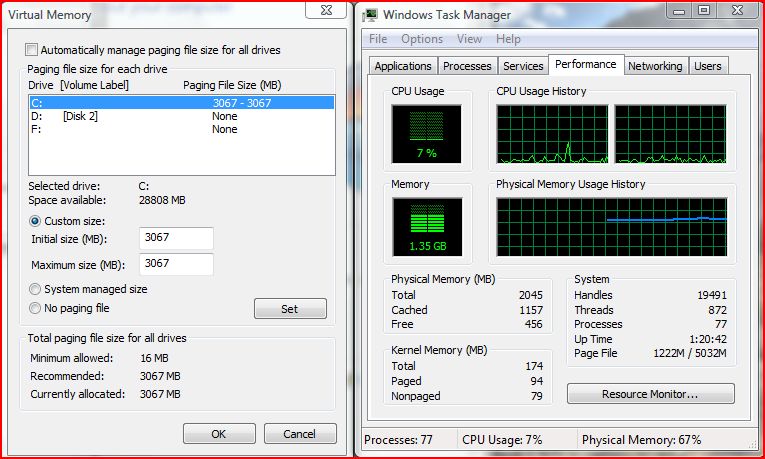765x459 pixels.
Task: Click status bar Physical Memory: 67%
Action: click(642, 439)
